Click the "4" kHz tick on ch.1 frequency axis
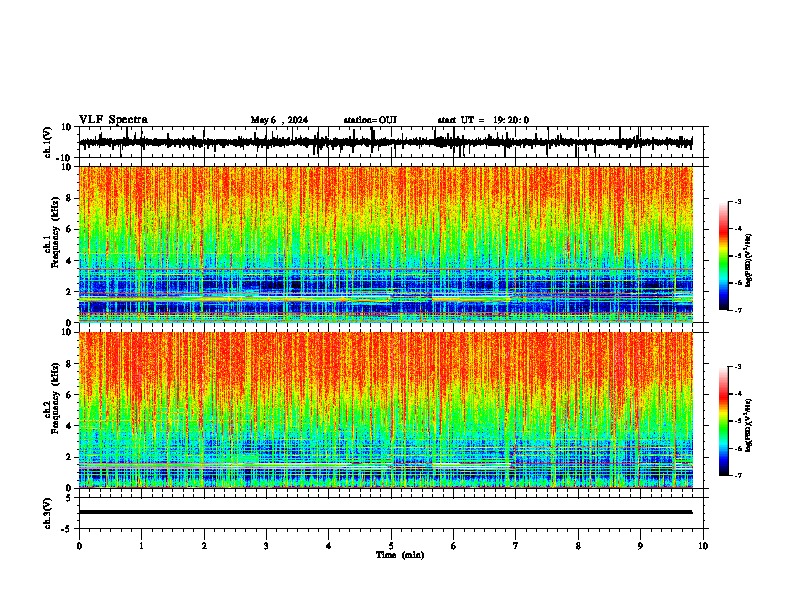 tap(69, 261)
